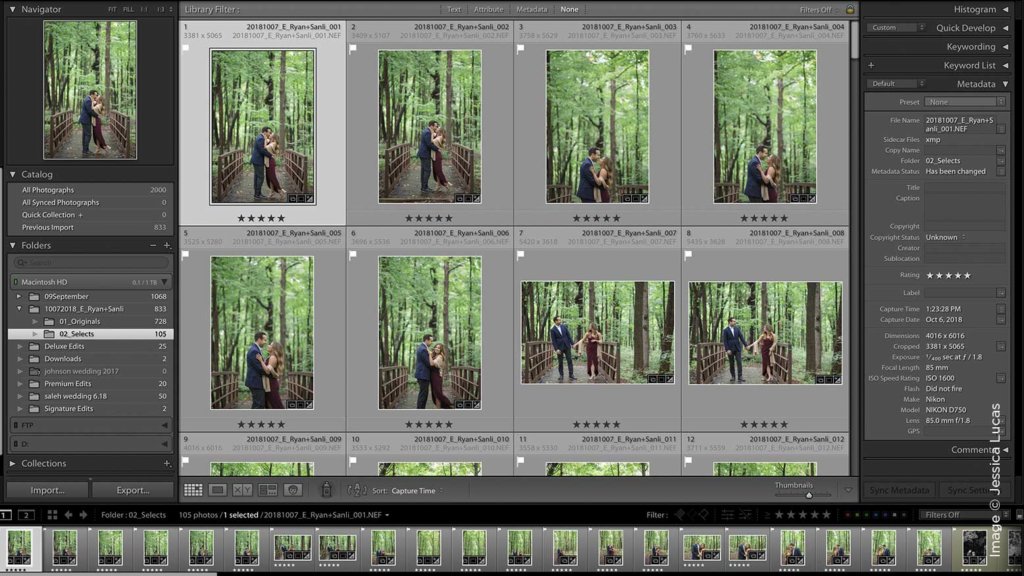Screen dimensions: 1024x576
Task: Expand the Quick Develop panel
Action: [x=1006, y=28]
